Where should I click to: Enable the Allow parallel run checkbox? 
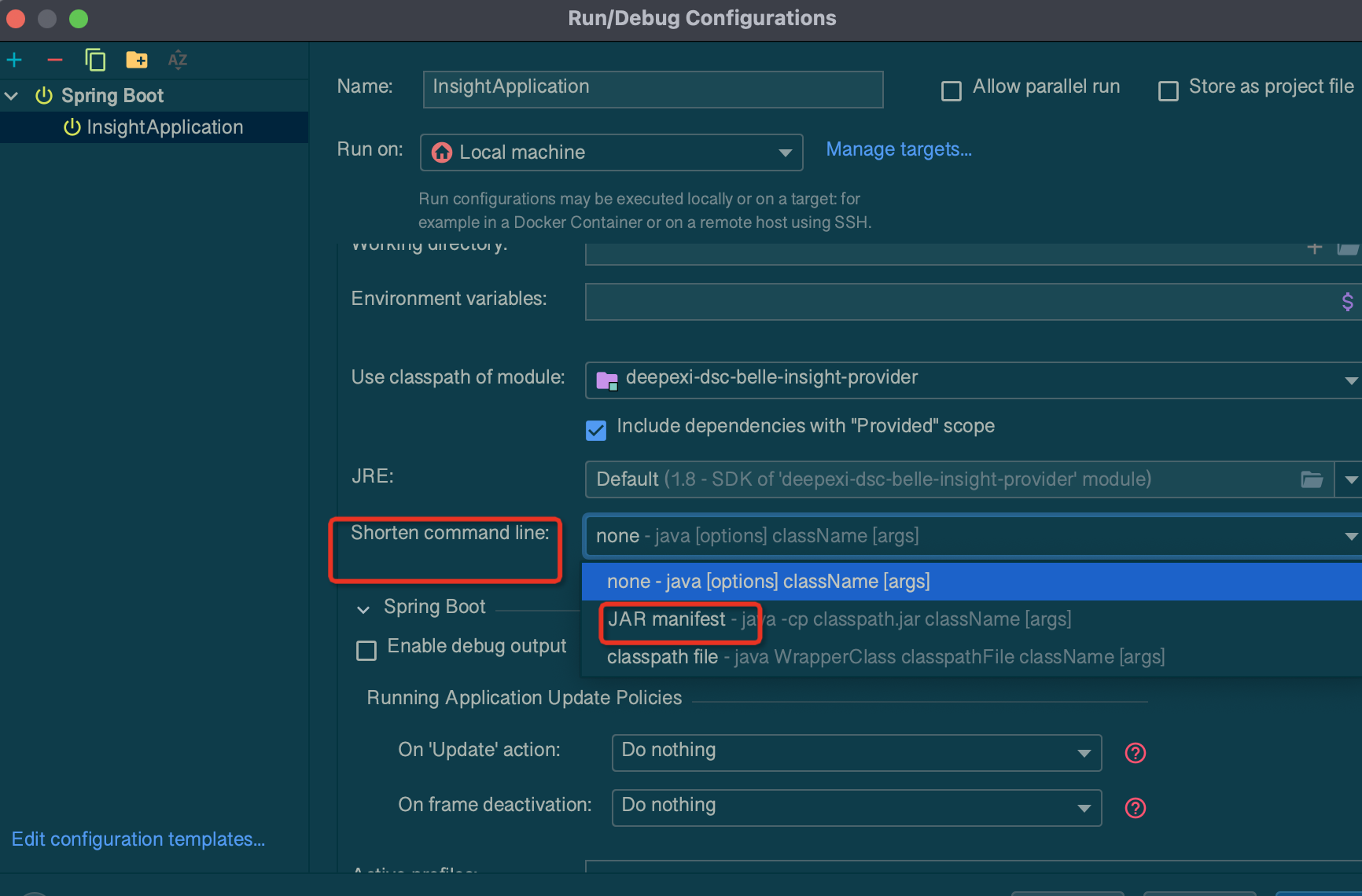tap(952, 91)
